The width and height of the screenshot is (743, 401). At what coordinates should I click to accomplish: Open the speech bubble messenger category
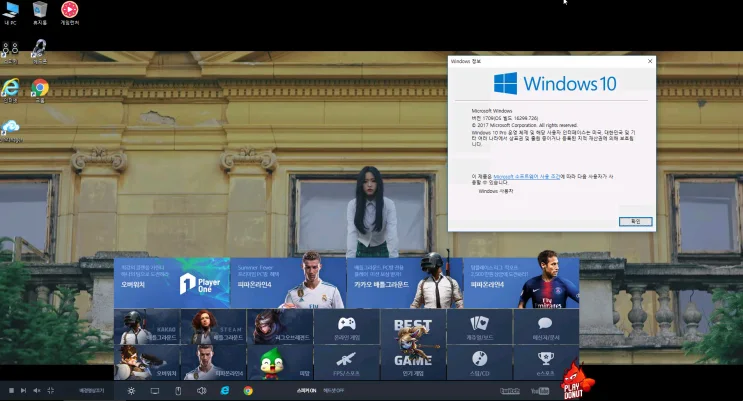point(546,327)
